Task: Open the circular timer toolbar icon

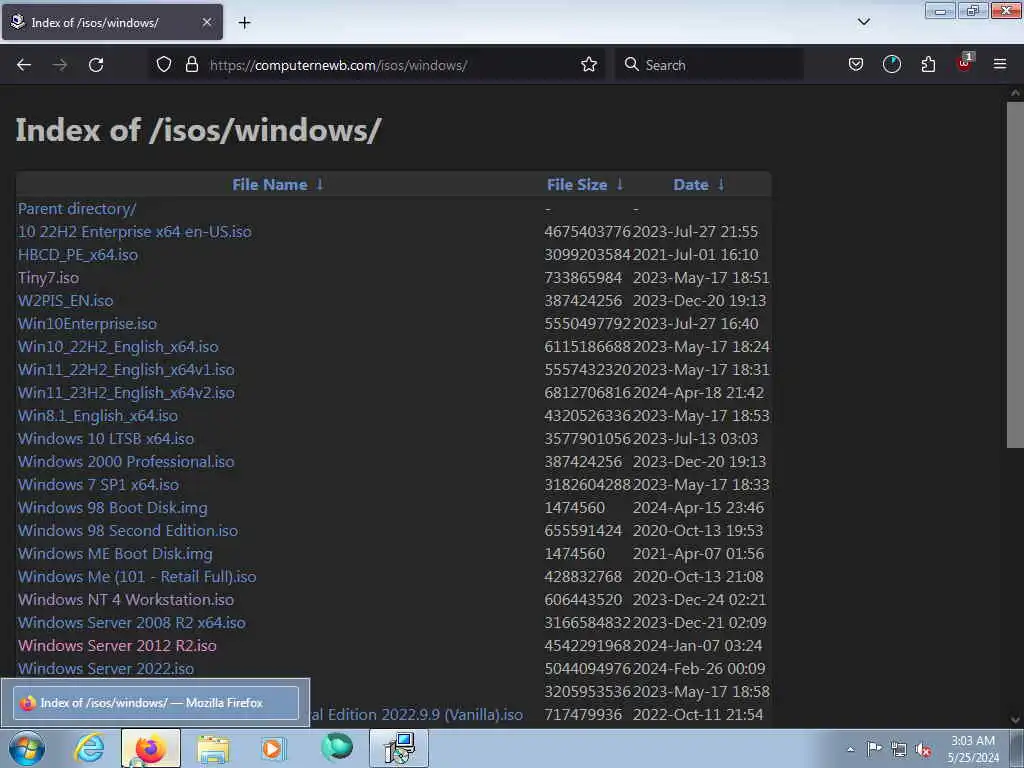Action: [x=891, y=64]
